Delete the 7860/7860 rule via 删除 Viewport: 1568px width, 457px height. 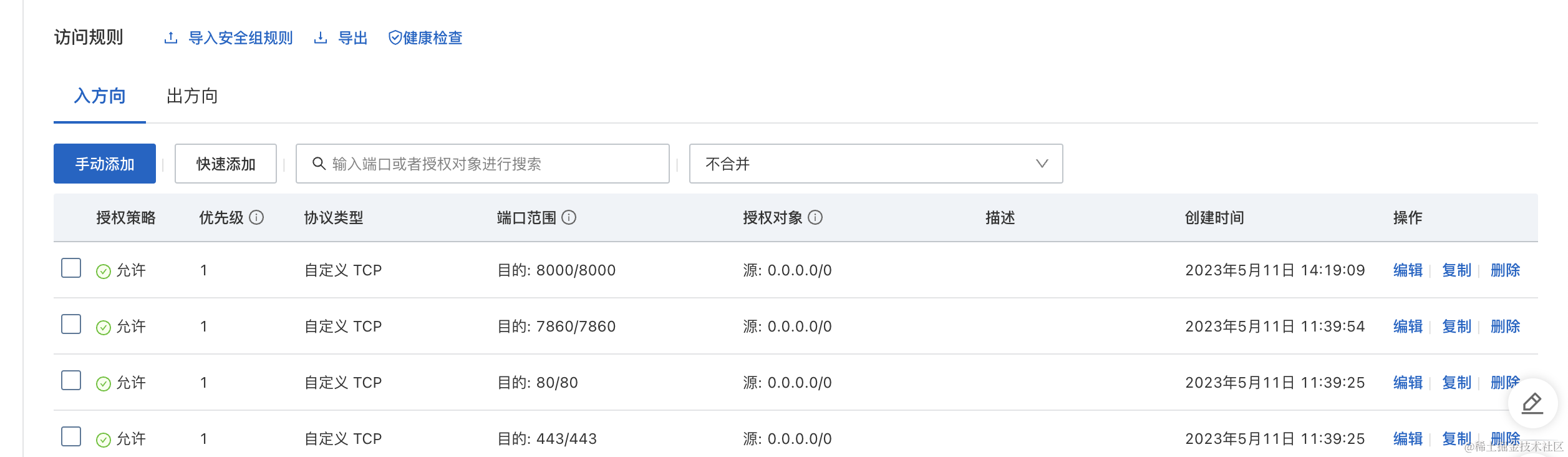pyautogui.click(x=1505, y=327)
